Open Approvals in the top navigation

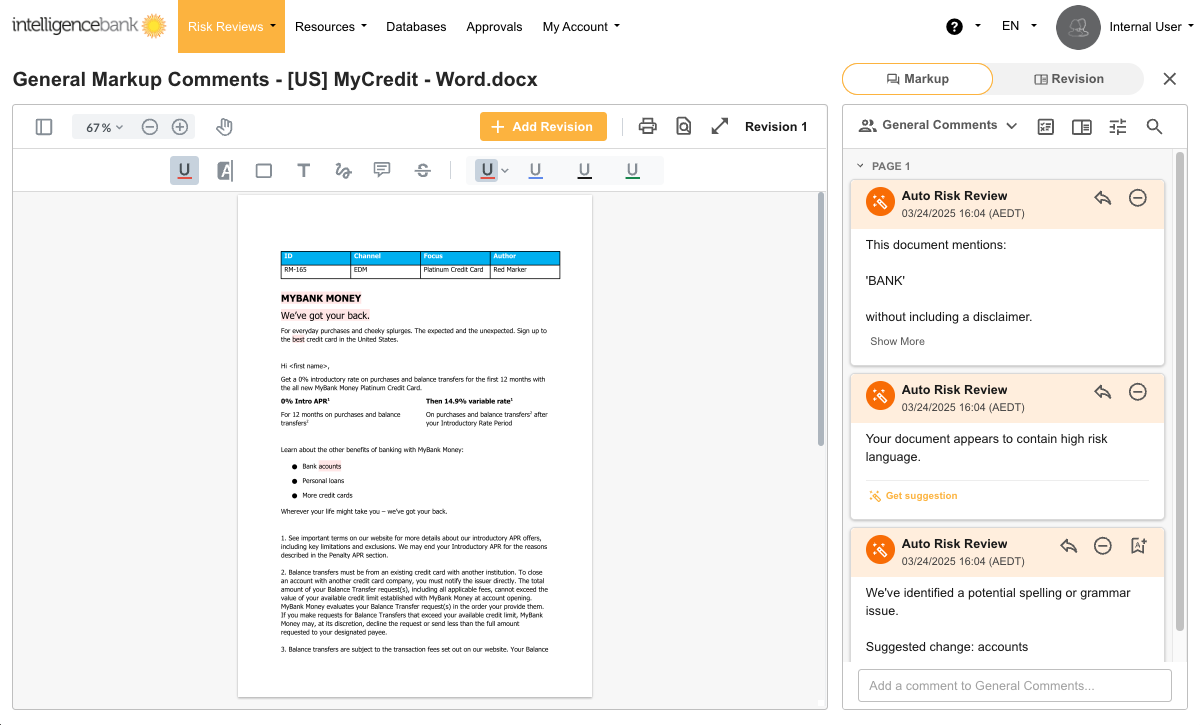coord(494,27)
